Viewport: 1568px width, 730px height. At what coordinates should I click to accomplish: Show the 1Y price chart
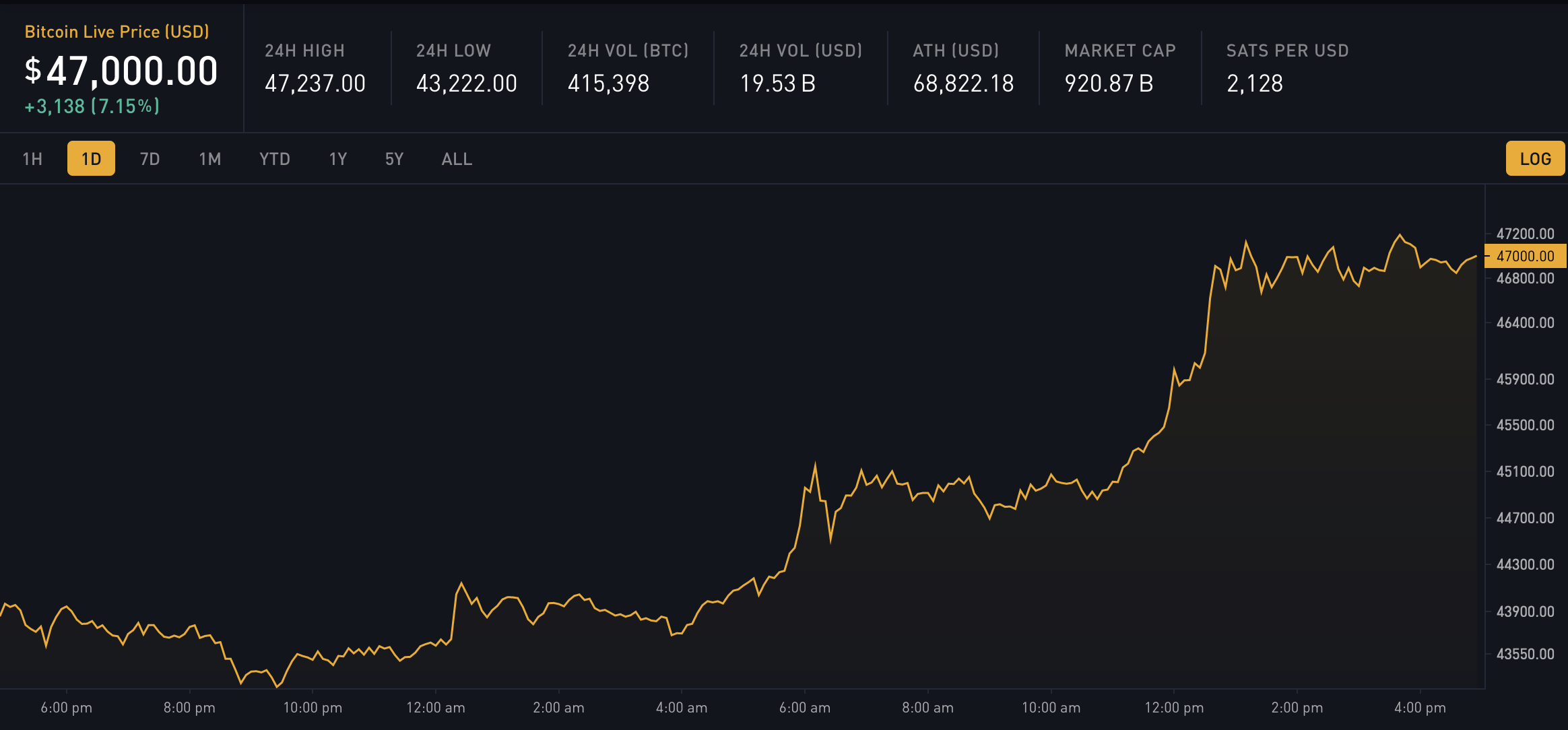(338, 159)
